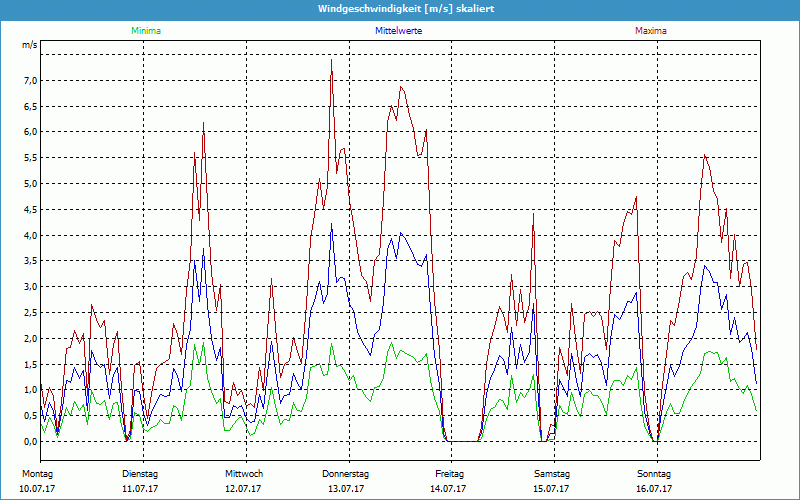Click the 0,5 y-axis value
The width and height of the screenshot is (800, 500).
tap(30, 416)
